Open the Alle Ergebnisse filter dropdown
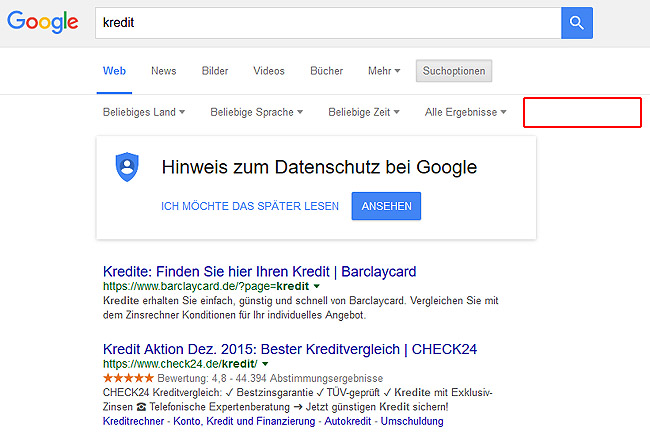 465,112
